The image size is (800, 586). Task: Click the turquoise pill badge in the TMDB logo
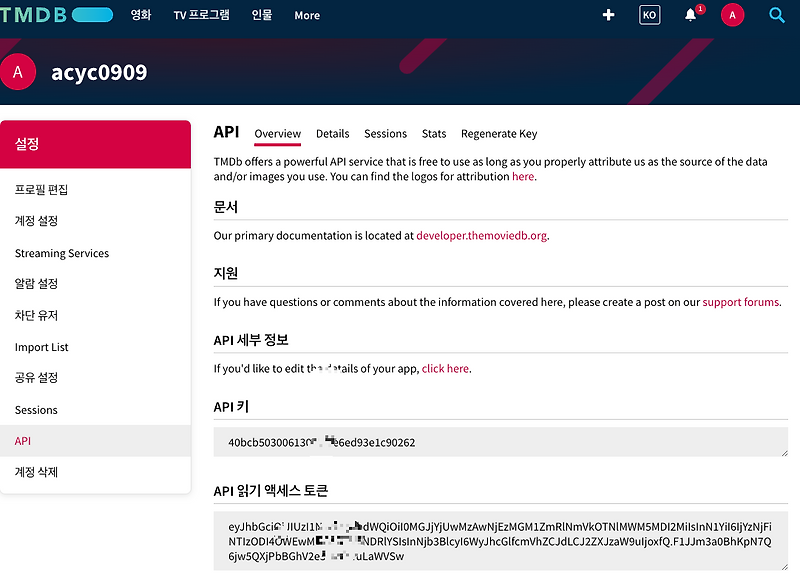click(x=92, y=15)
